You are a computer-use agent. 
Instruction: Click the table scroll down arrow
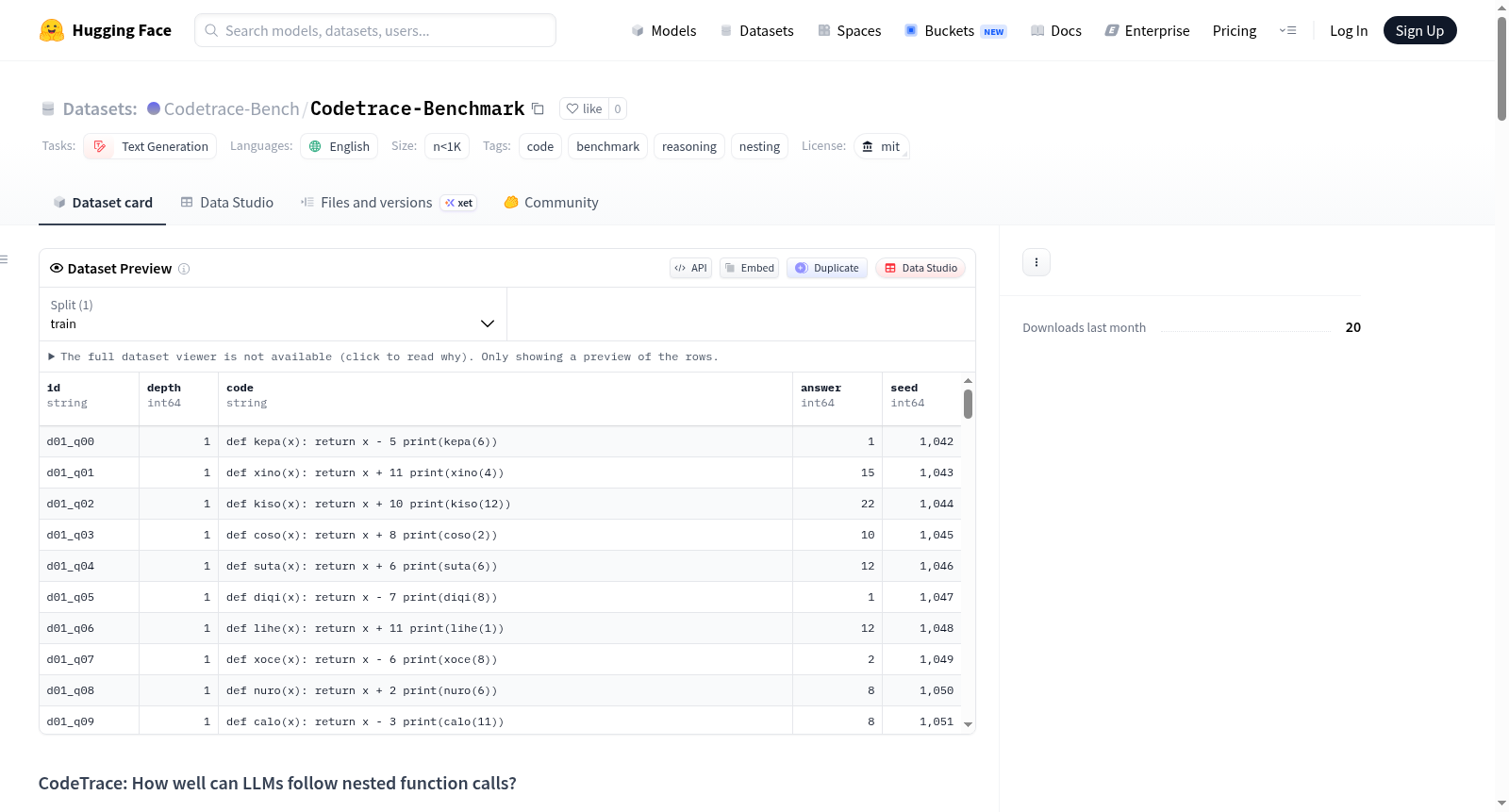[968, 725]
